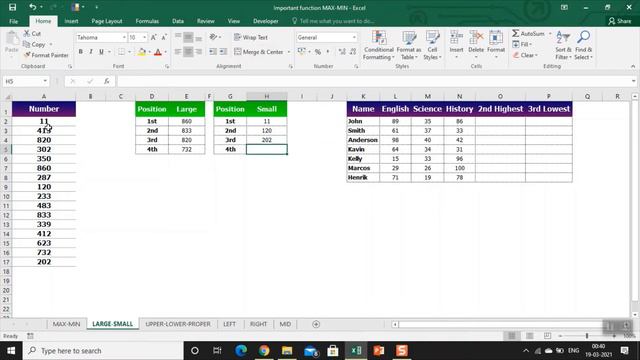The height and width of the screenshot is (360, 640).
Task: Click Tell me what you want to do
Action: point(333,21)
